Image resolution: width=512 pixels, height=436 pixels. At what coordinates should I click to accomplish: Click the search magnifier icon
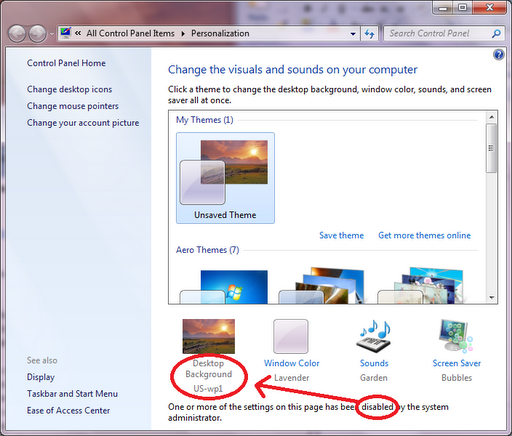(x=496, y=33)
